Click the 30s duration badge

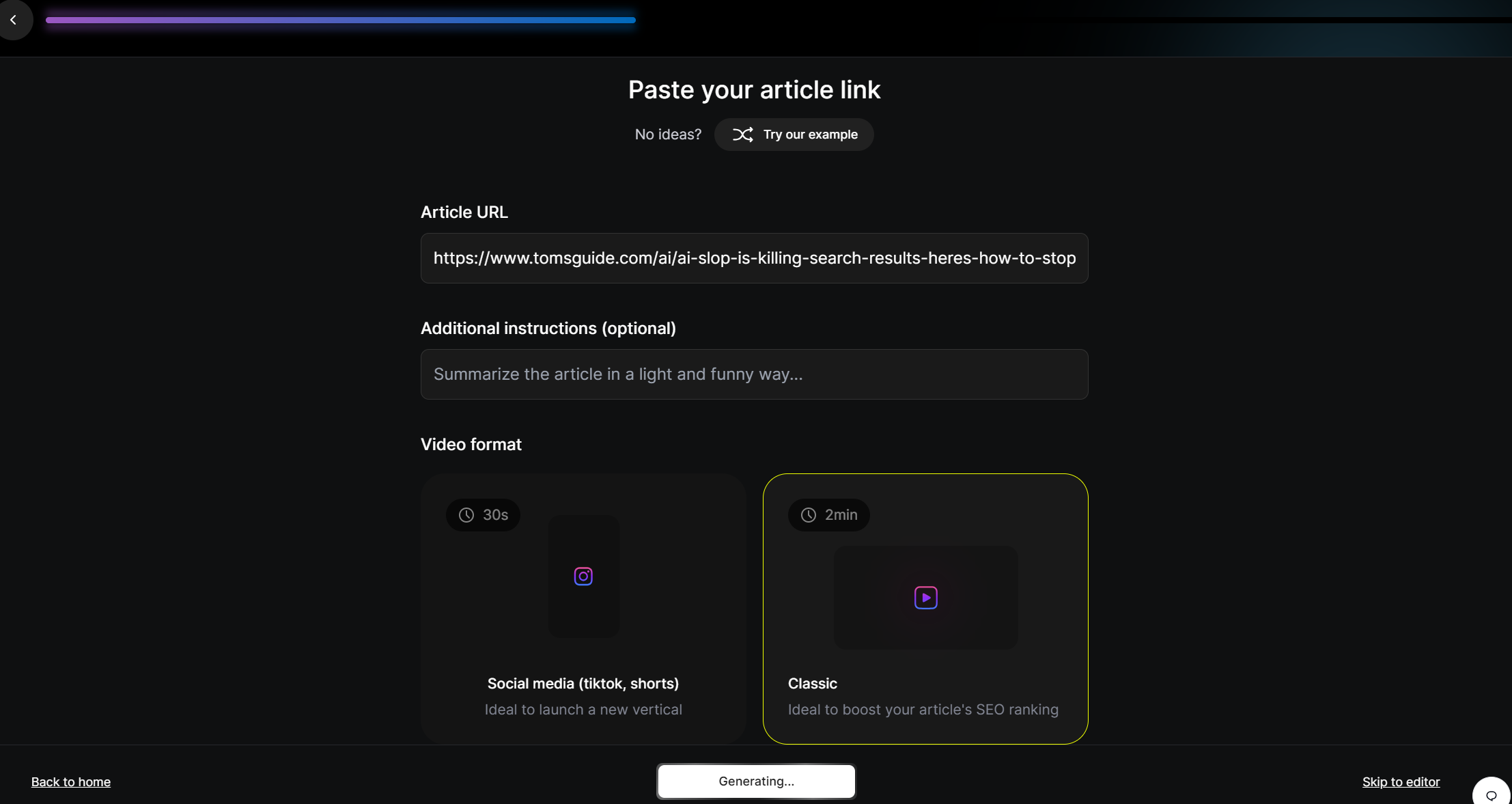tap(483, 515)
